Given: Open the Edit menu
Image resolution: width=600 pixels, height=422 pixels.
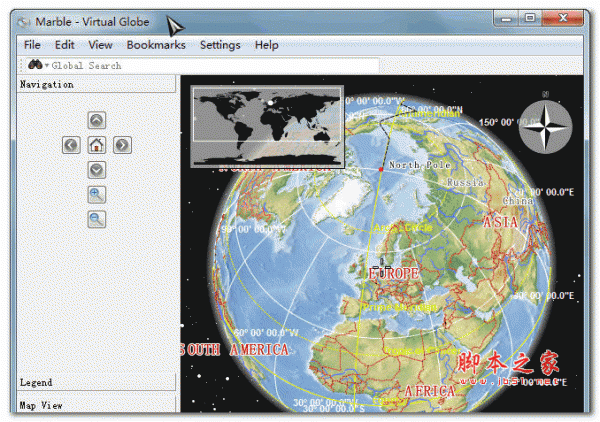Looking at the screenshot, I should pos(64,45).
